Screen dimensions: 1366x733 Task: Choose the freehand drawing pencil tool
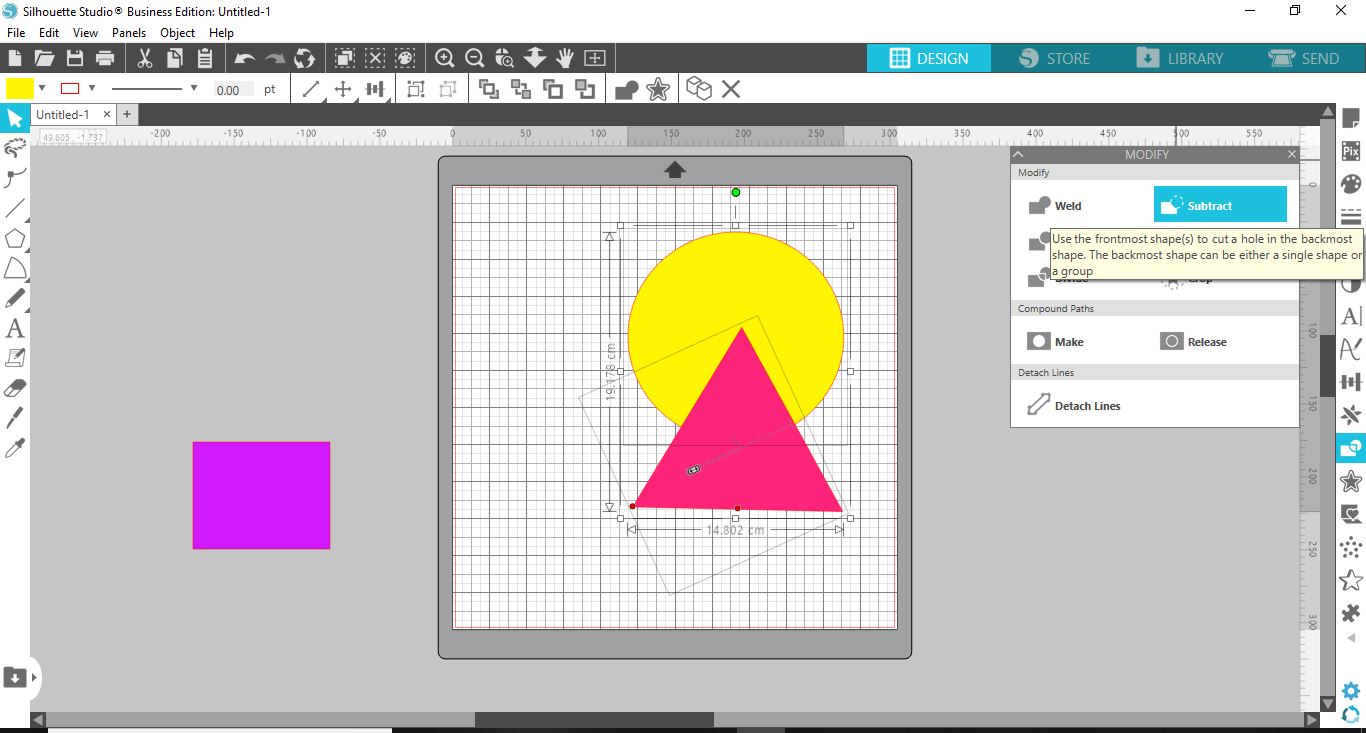[15, 298]
